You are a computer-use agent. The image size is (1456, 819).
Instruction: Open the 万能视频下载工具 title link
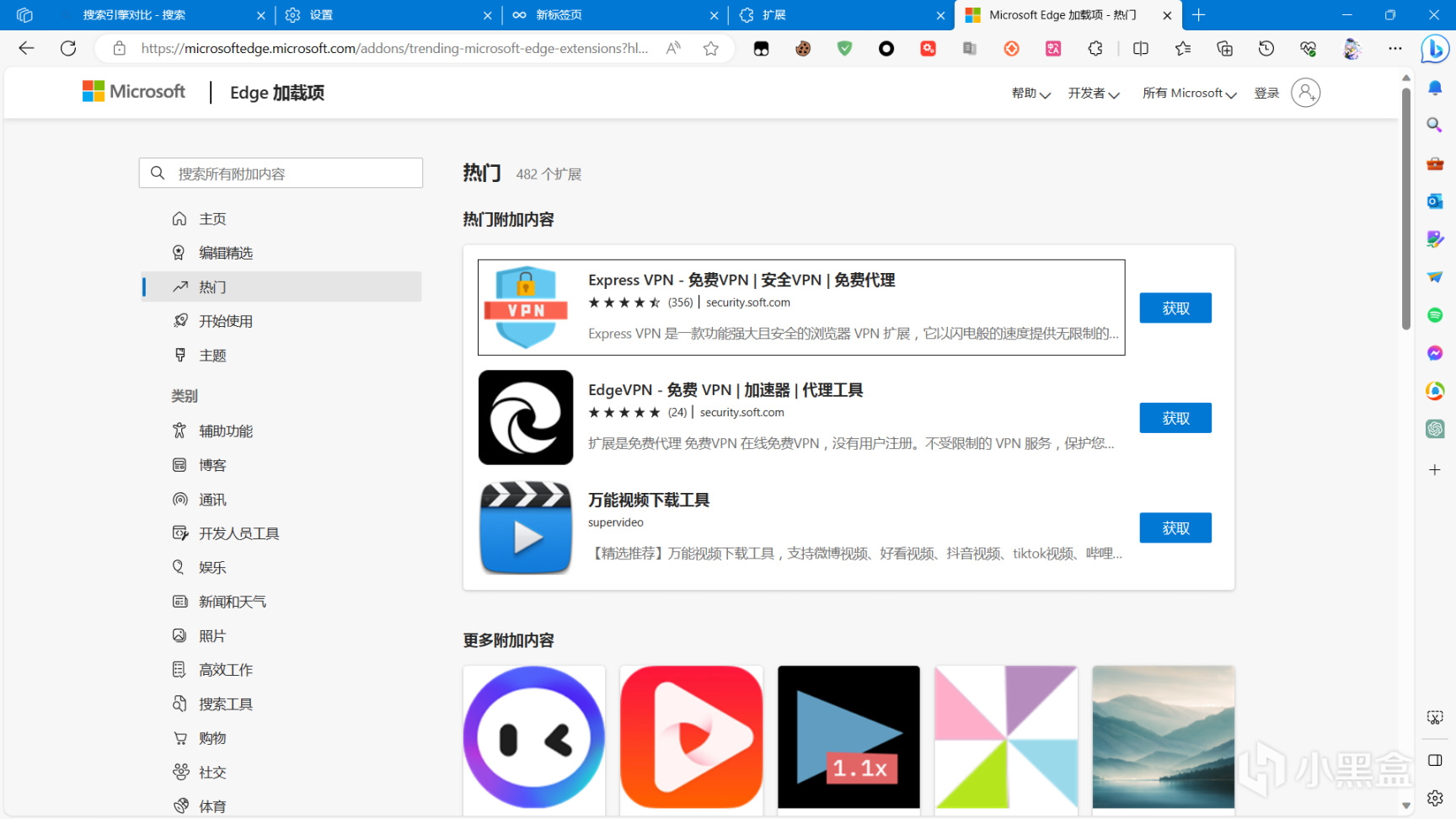click(x=649, y=500)
